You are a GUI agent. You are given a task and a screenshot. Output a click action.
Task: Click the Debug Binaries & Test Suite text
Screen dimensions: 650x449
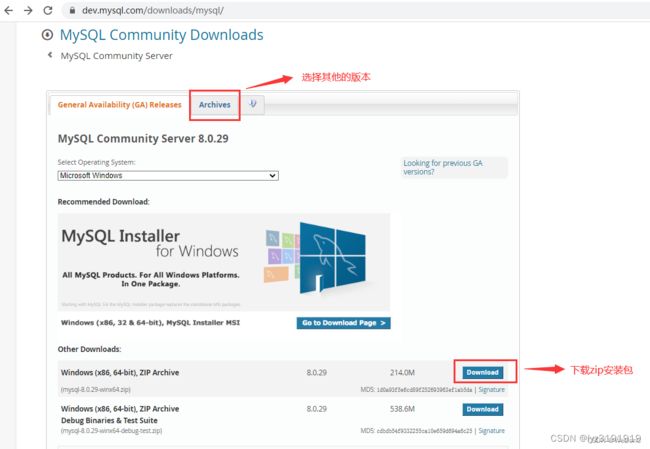click(109, 420)
